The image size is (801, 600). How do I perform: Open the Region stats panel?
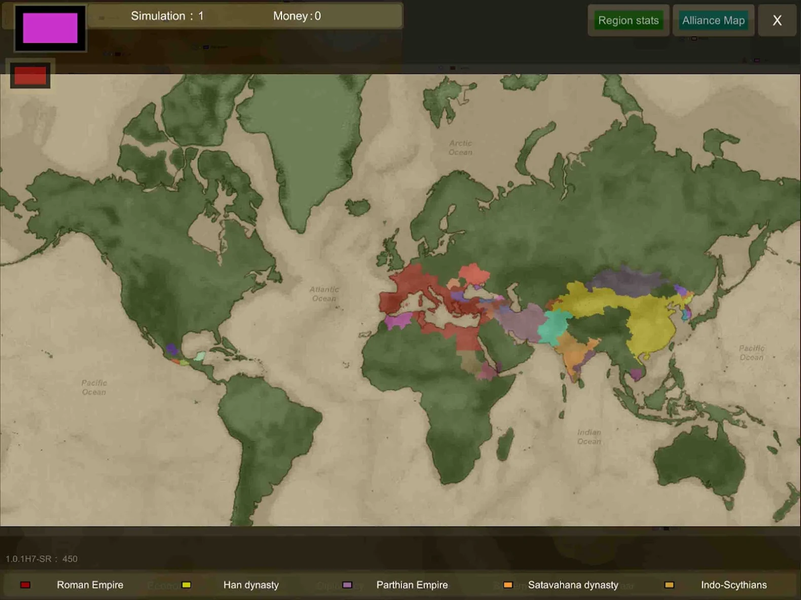pyautogui.click(x=628, y=20)
